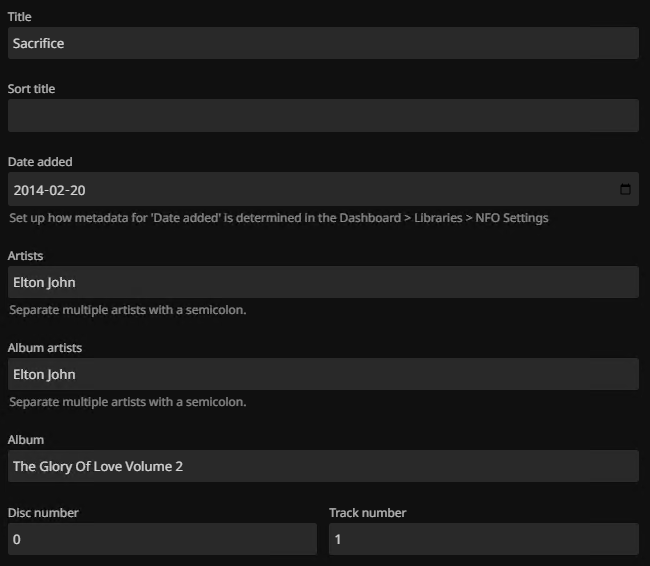Click the Date added label
The height and width of the screenshot is (566, 650).
point(40,162)
